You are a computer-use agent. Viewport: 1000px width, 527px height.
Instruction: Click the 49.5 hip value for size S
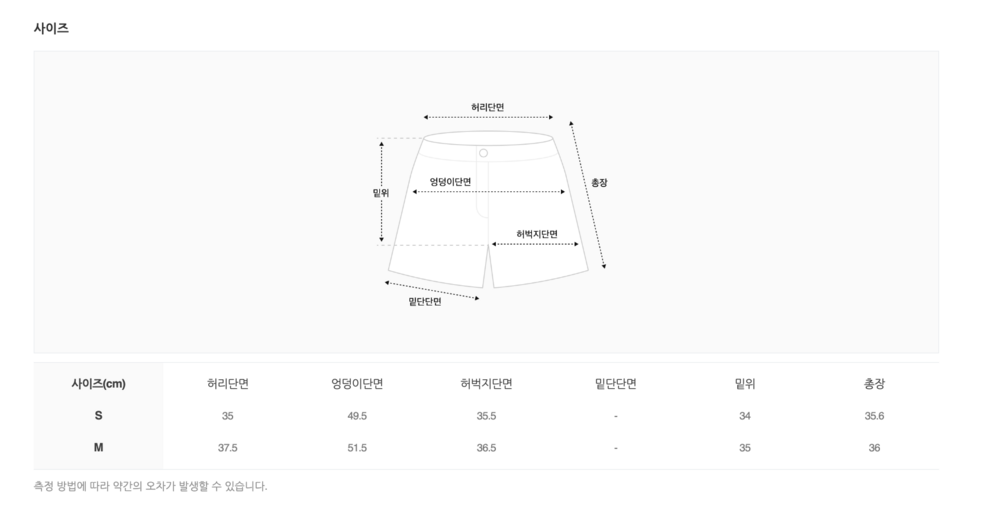point(357,416)
